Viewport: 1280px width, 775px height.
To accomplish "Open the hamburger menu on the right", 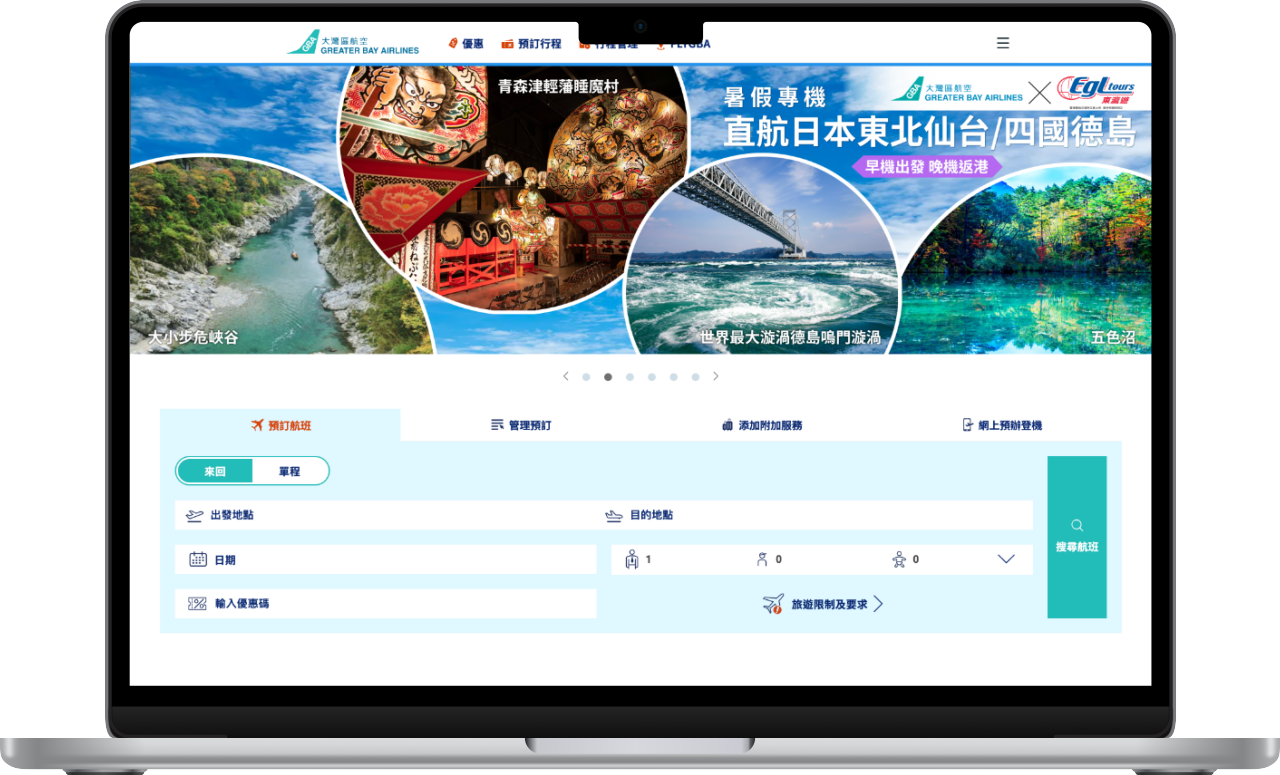I will tap(1003, 43).
